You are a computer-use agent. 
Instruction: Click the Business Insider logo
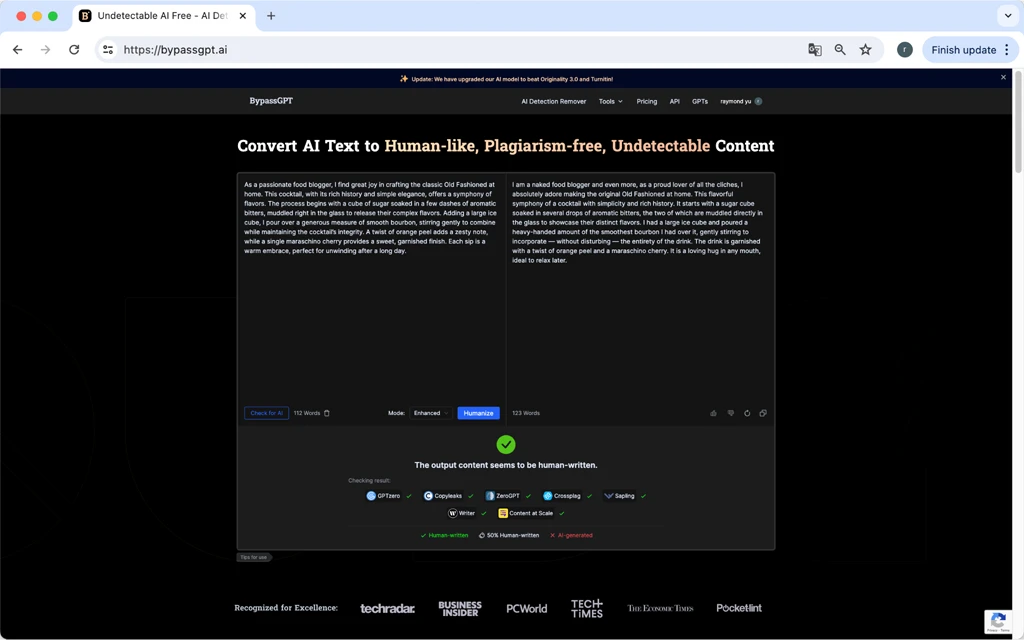(460, 609)
